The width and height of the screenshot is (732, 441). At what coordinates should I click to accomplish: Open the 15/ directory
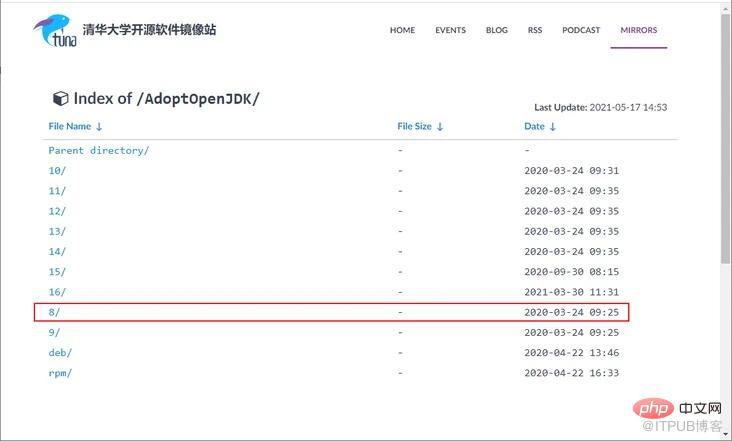(x=57, y=272)
